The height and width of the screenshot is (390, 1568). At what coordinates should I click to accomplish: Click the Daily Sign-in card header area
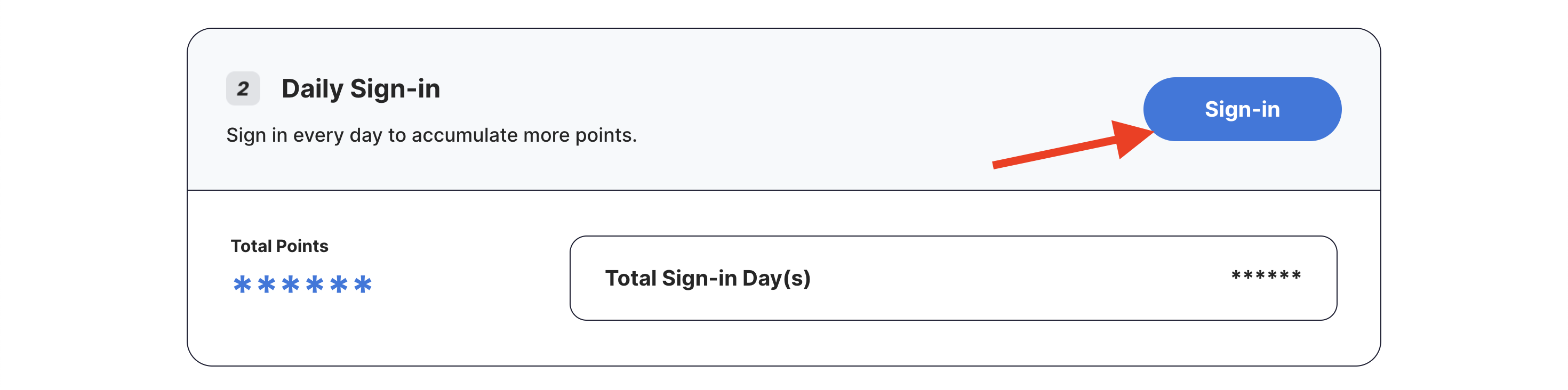784,110
